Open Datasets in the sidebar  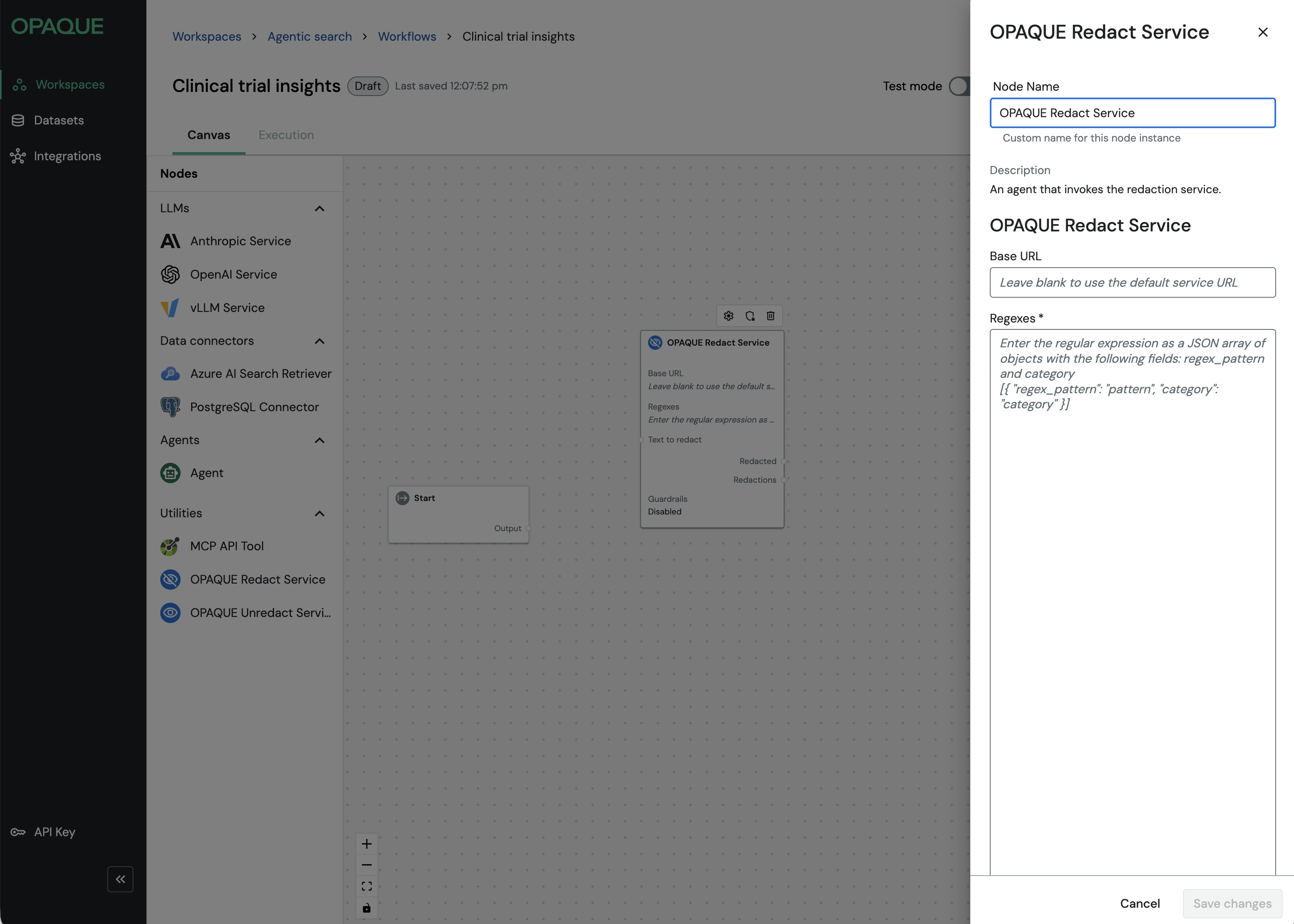[x=59, y=120]
